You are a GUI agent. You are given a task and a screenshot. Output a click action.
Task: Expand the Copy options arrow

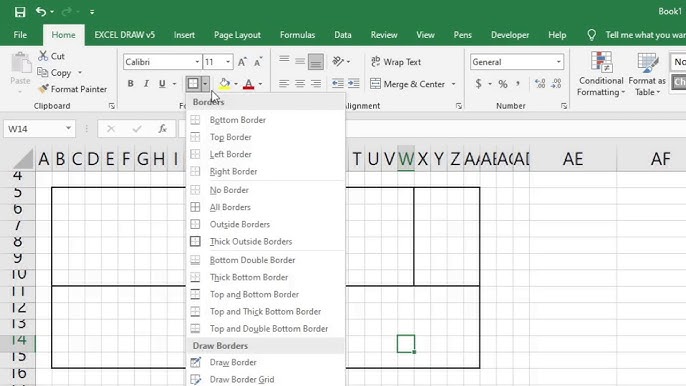[x=80, y=73]
